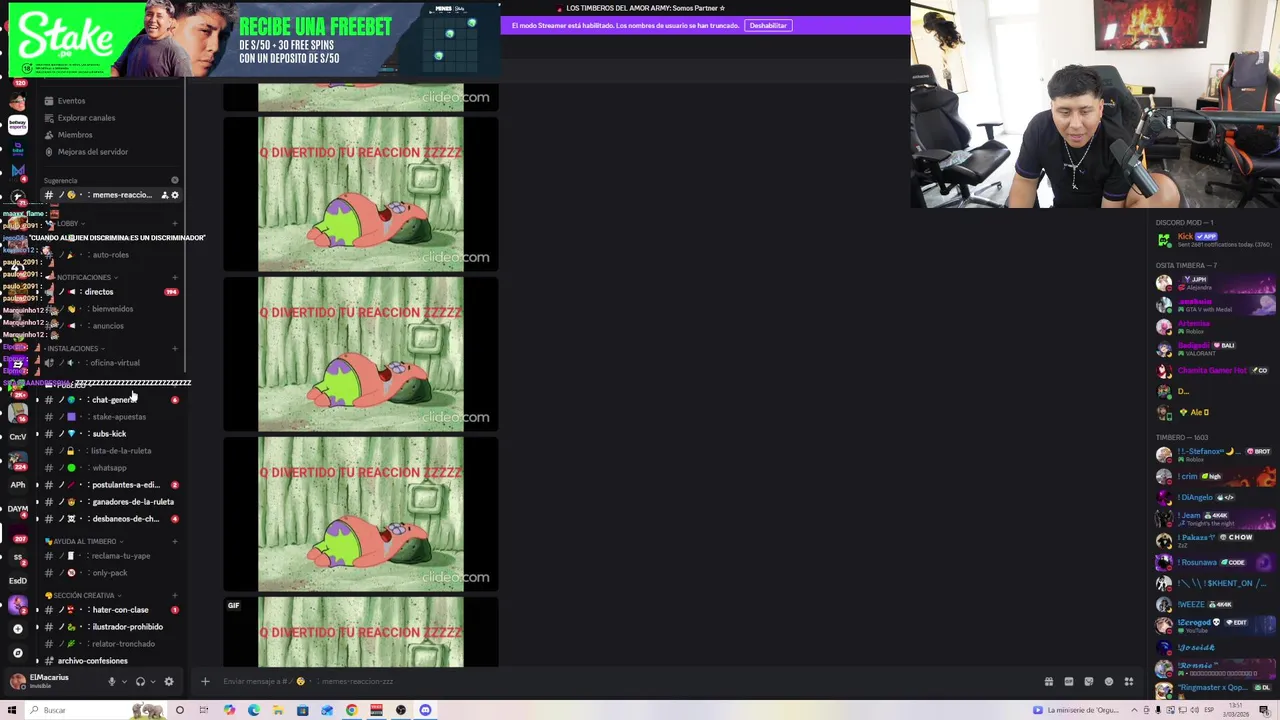Dismiss the Sugerencia section with its X
The image size is (1280, 720).
click(x=175, y=181)
